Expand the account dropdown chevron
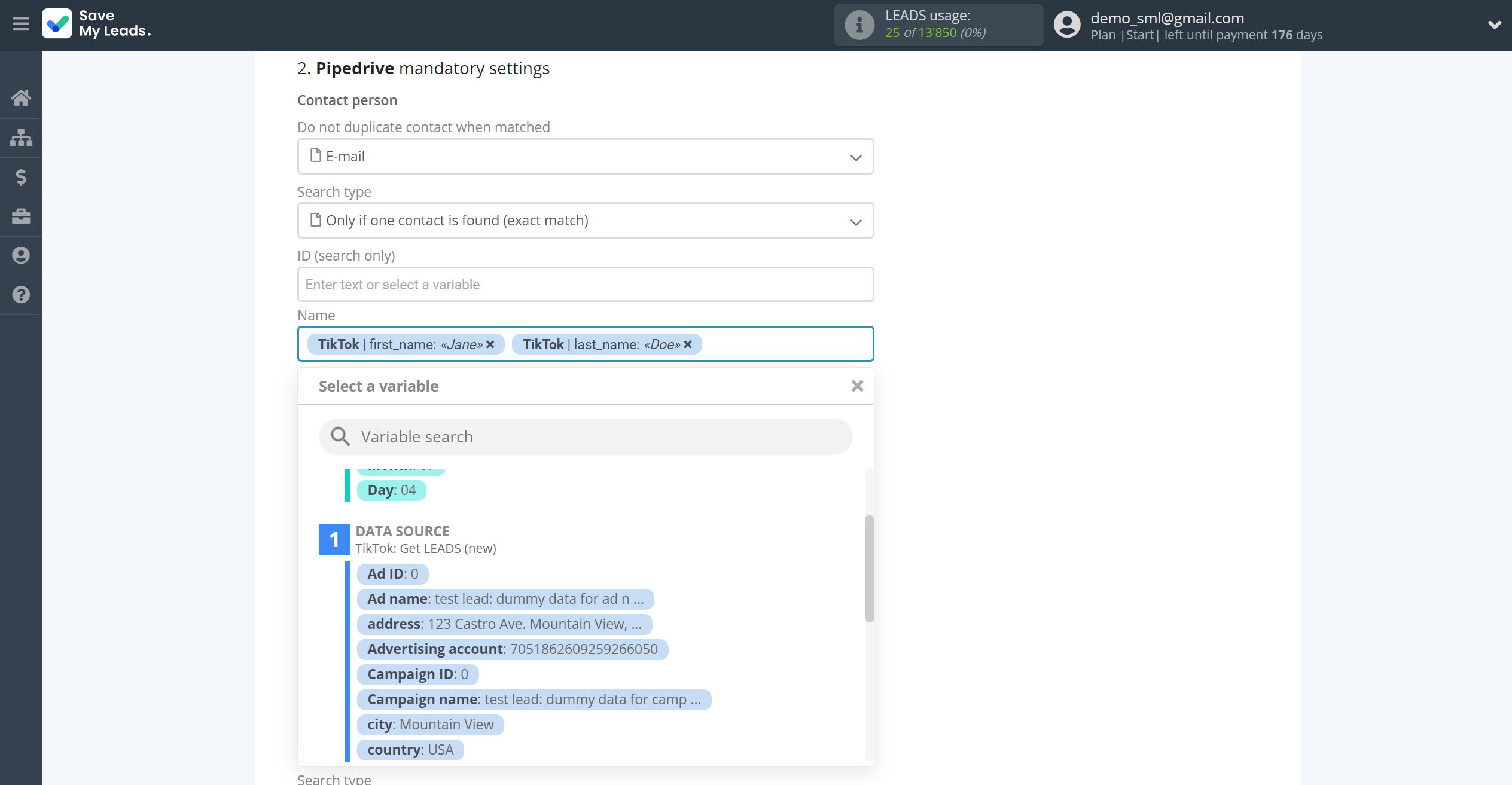Image resolution: width=1512 pixels, height=785 pixels. (x=1494, y=25)
